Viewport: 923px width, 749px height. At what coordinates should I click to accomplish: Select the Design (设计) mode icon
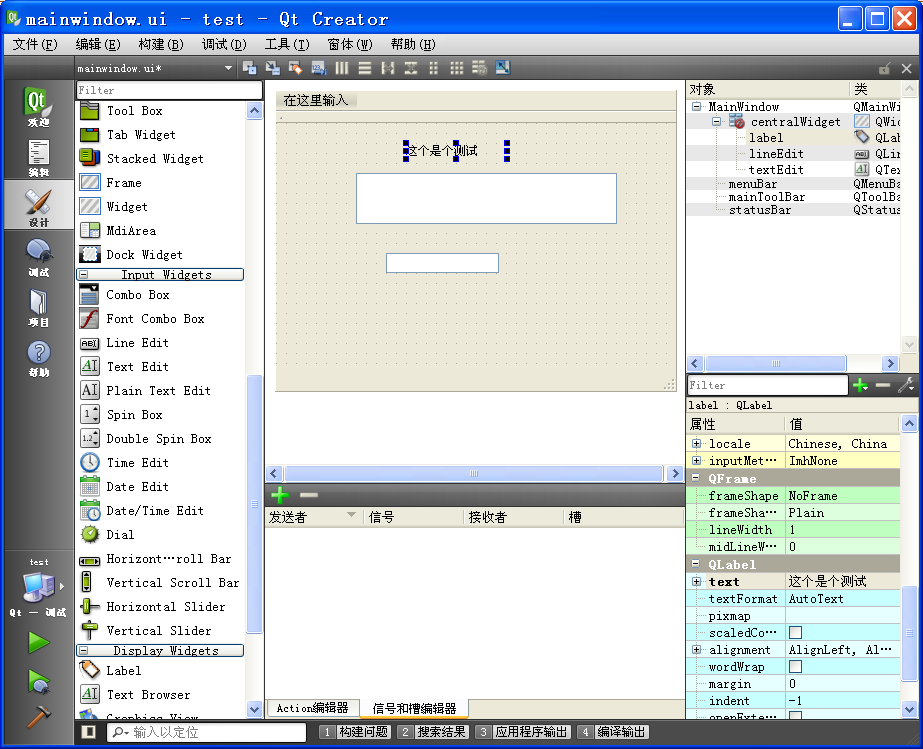tap(38, 207)
